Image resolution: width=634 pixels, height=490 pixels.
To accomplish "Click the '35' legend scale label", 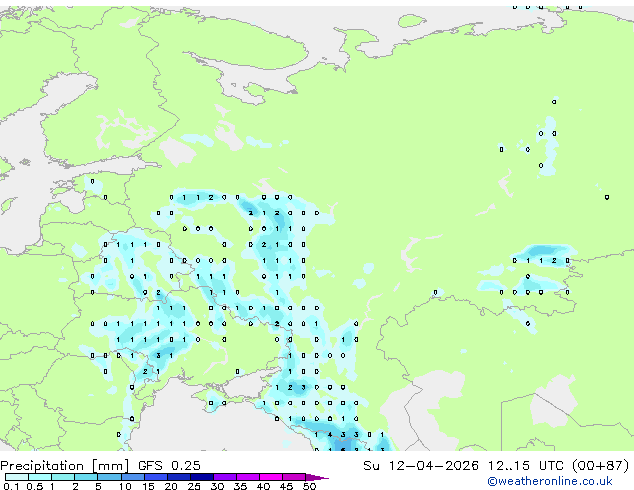I will [x=240, y=486].
